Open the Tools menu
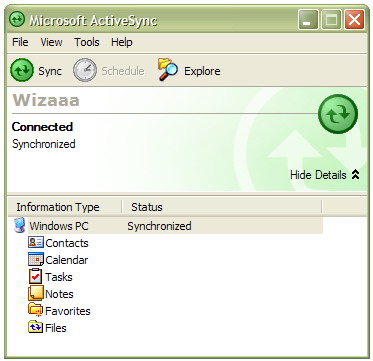 pyautogui.click(x=87, y=42)
